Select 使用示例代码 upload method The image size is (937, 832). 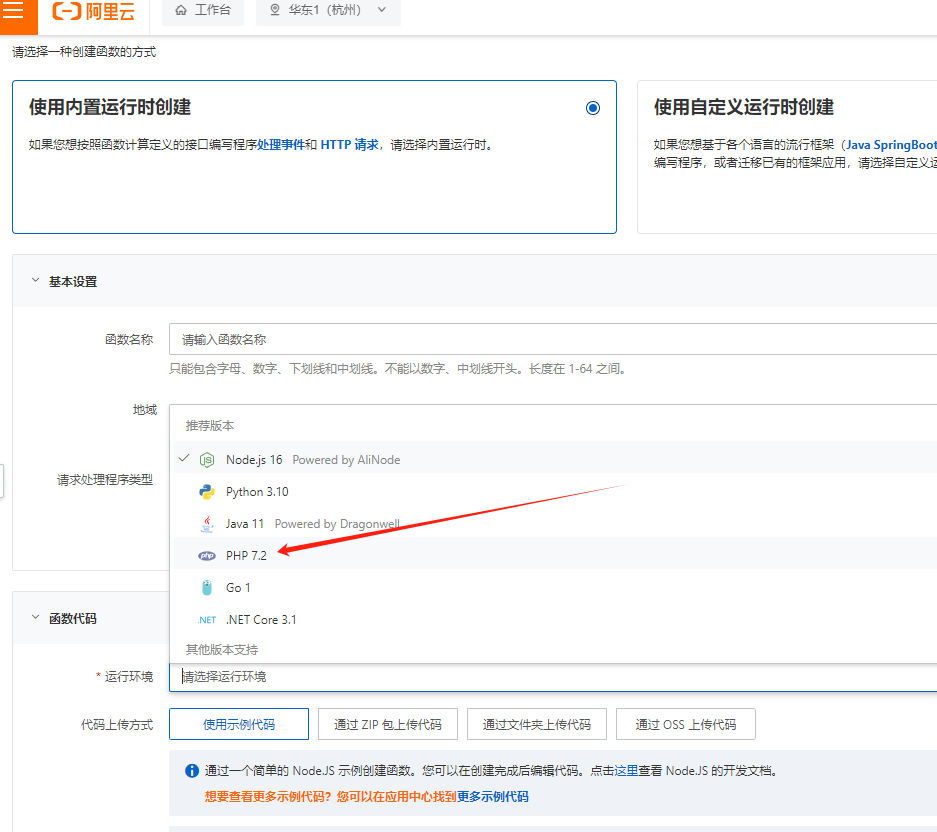239,724
